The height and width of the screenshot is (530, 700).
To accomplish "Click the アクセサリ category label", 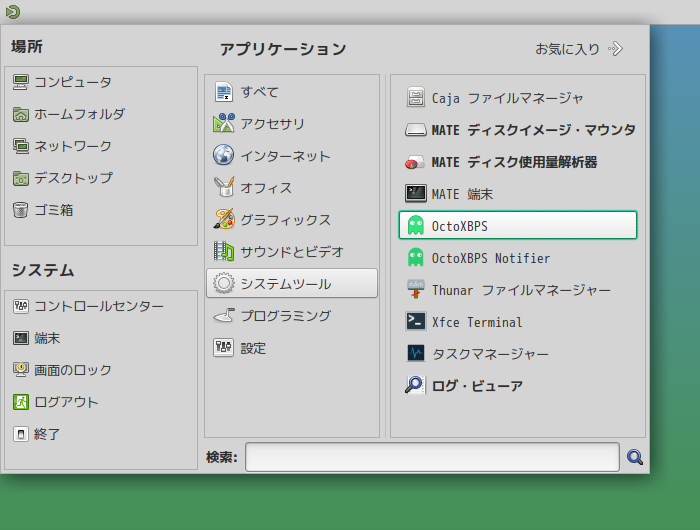I will (272, 124).
